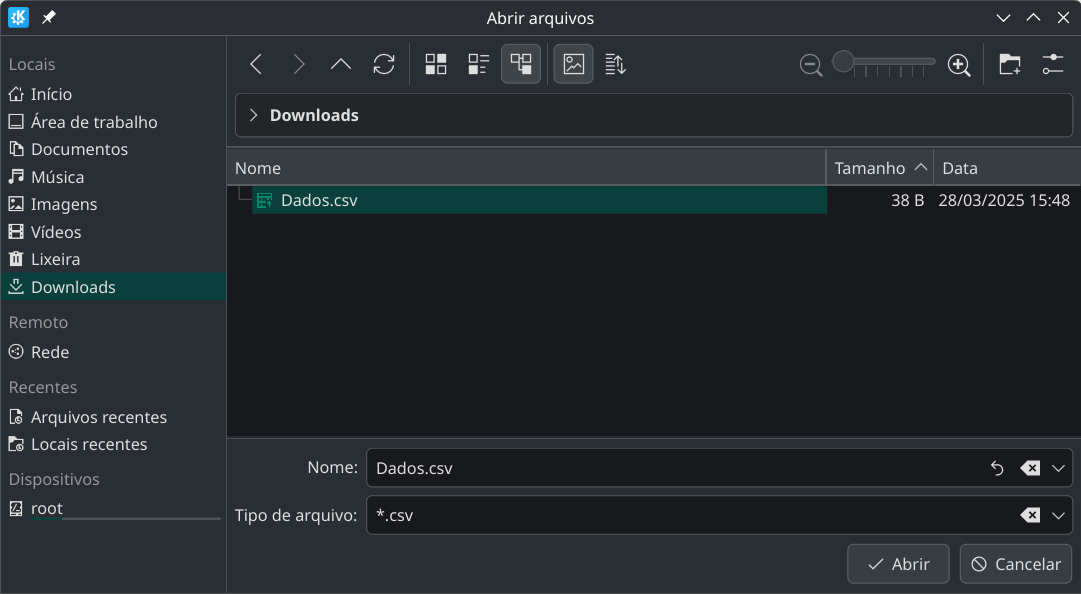Click the zoom in magnifier icon

coord(959,65)
